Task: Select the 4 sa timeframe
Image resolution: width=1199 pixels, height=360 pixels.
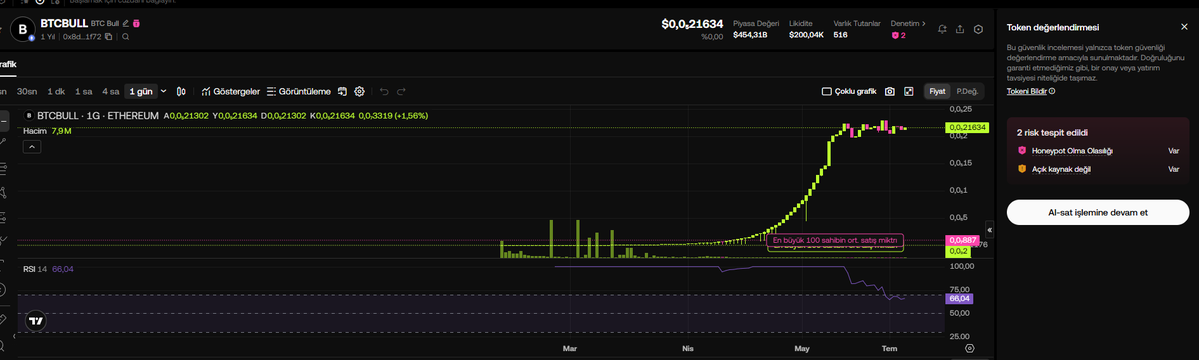Action: point(111,92)
